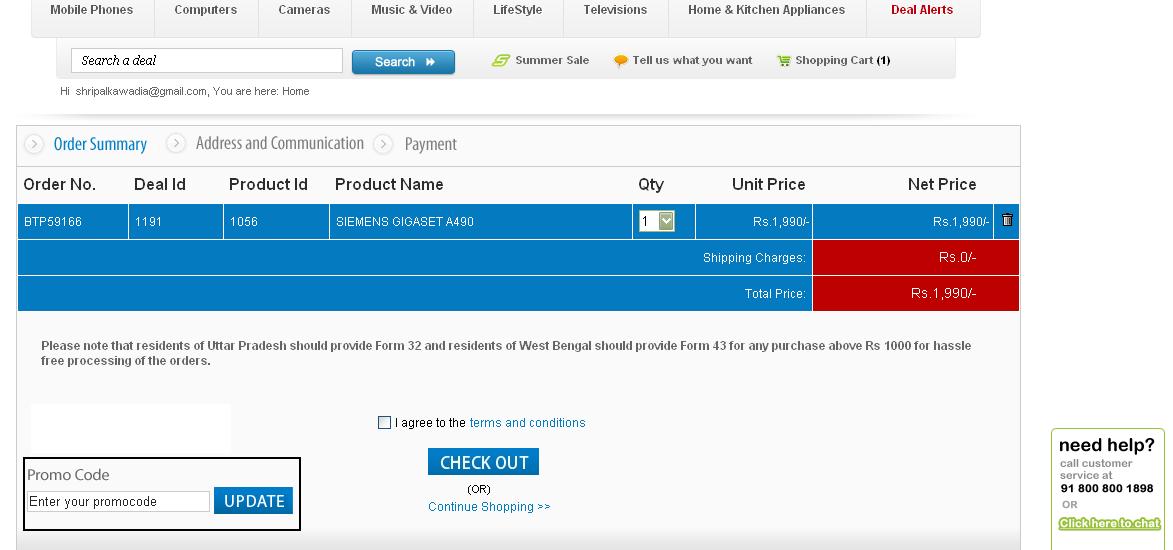The height and width of the screenshot is (550, 1173).
Task: Click the green shopping cart icon
Action: click(783, 61)
